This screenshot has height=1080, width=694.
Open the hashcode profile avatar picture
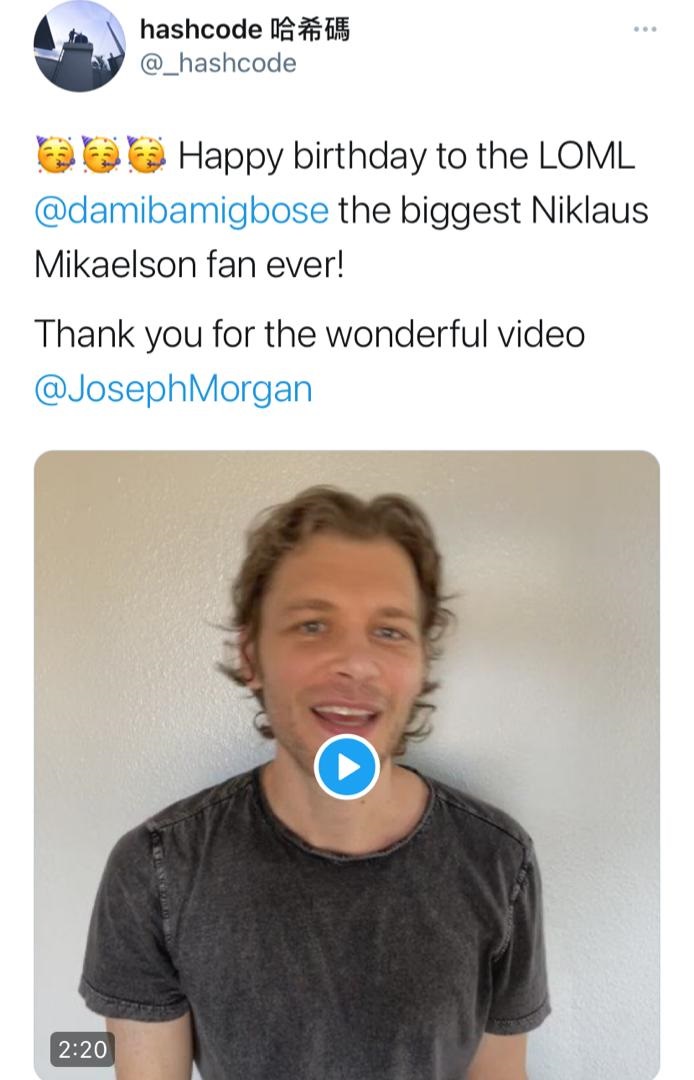[79, 46]
